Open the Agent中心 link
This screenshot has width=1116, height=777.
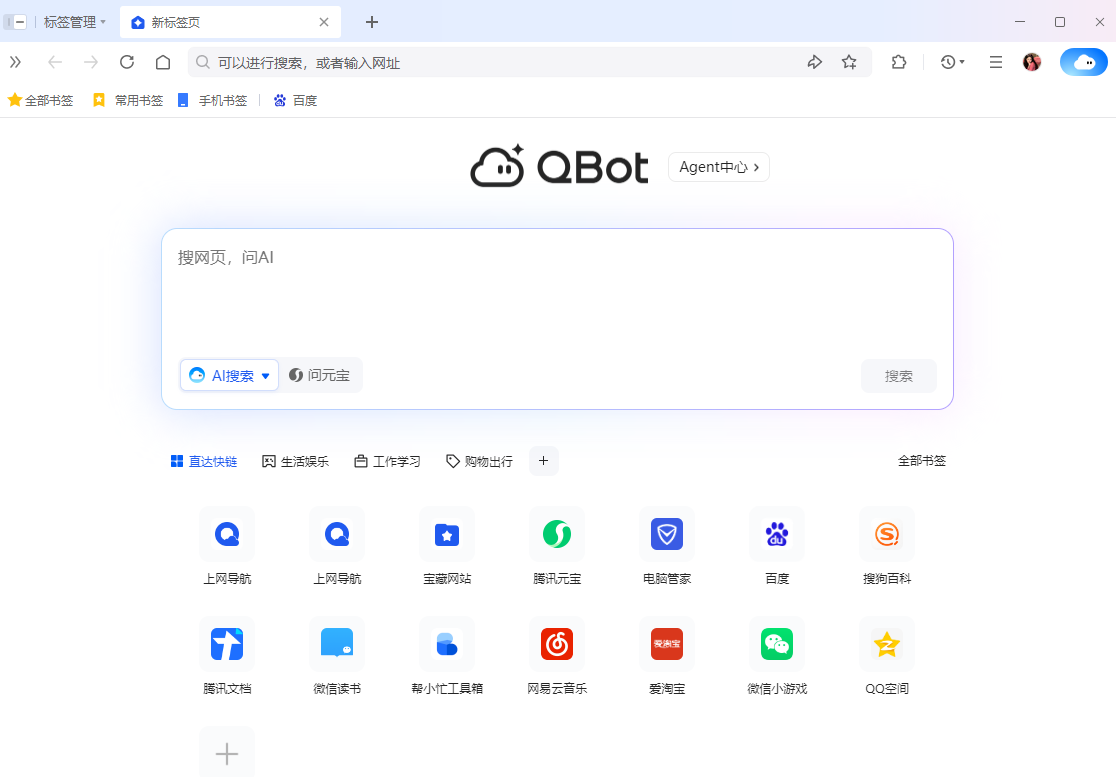tap(718, 167)
